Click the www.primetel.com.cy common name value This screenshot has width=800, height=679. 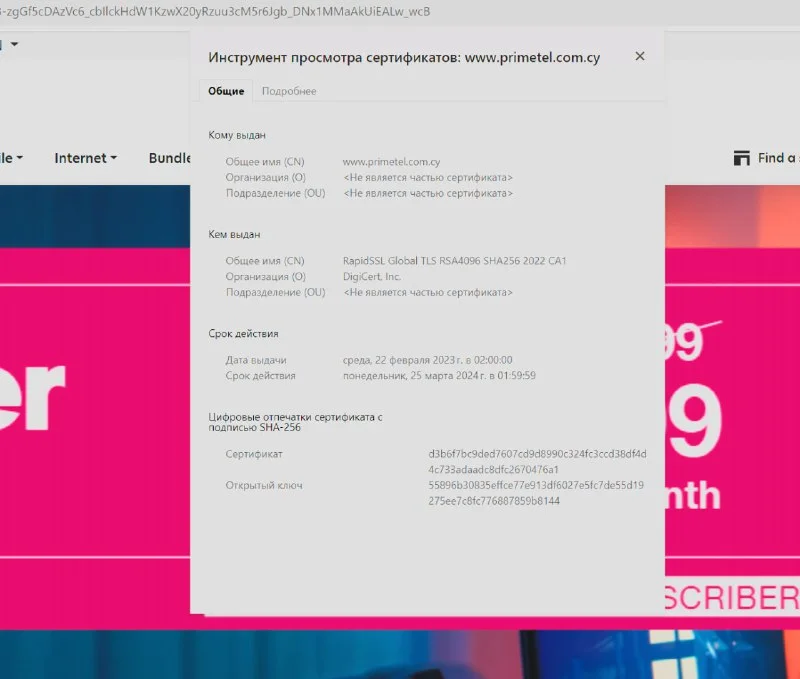click(x=391, y=162)
